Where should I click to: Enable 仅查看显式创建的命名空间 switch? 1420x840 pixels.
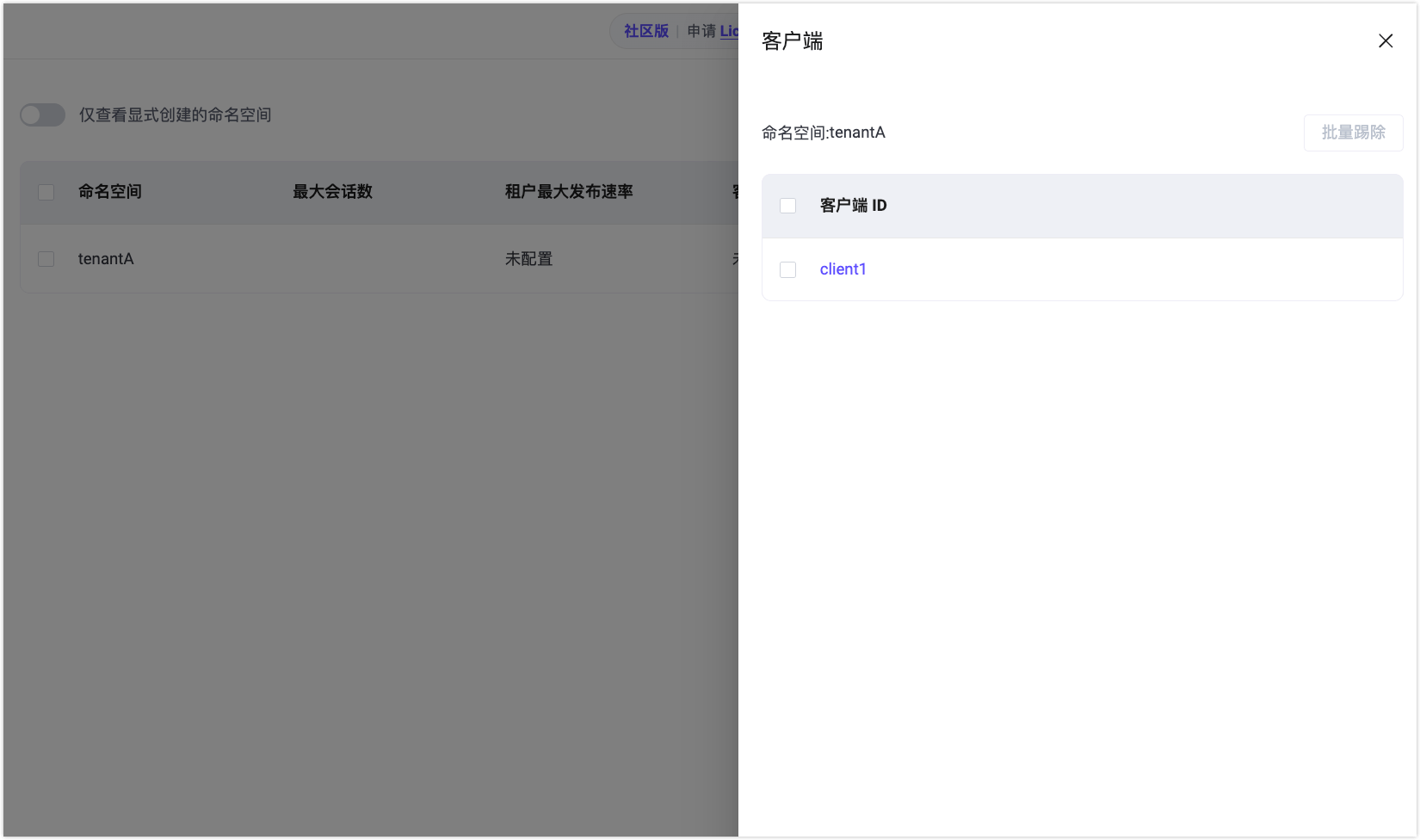tap(42, 114)
